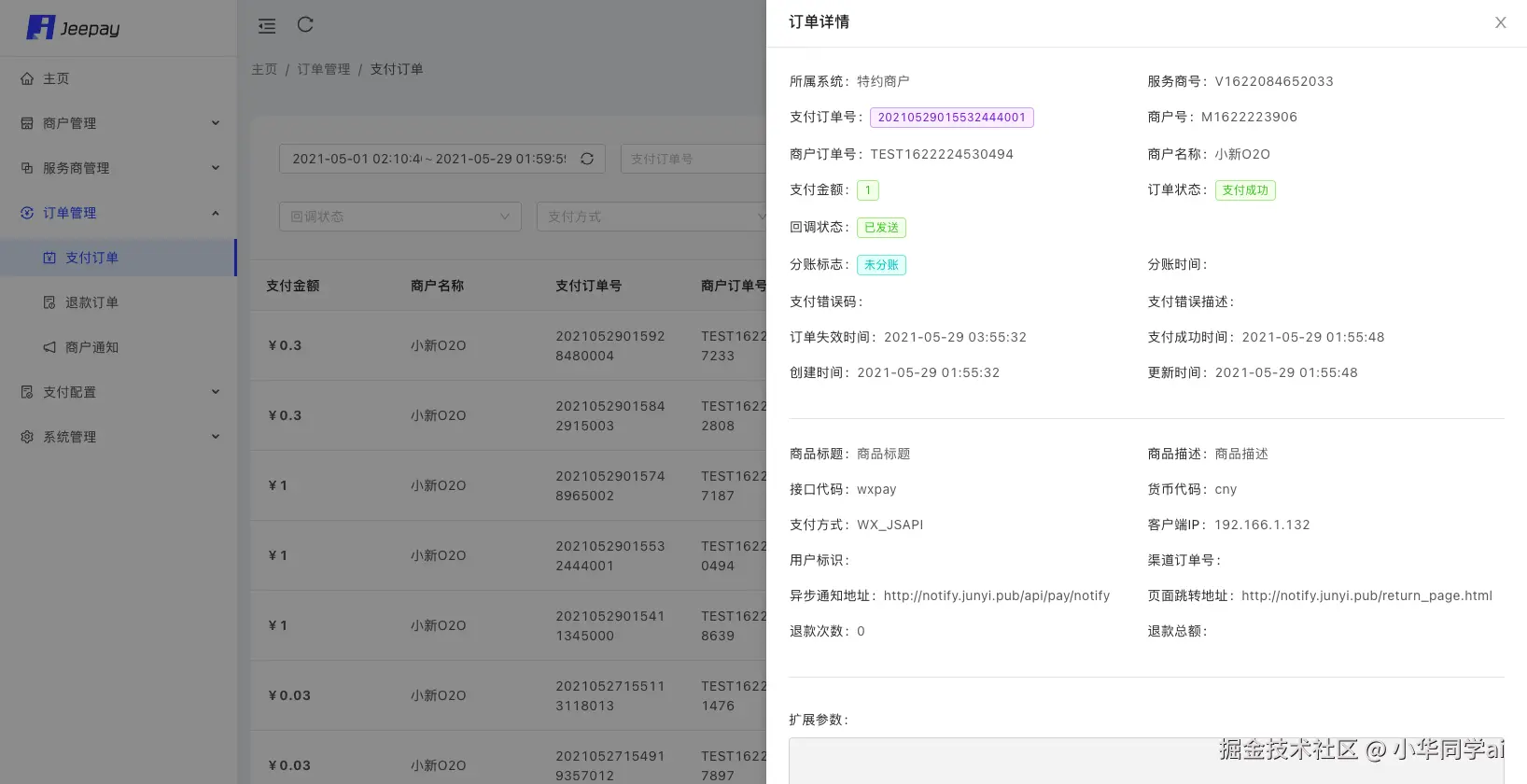
Task: Expand the 系统管理 submenu arrow
Action: (x=216, y=437)
